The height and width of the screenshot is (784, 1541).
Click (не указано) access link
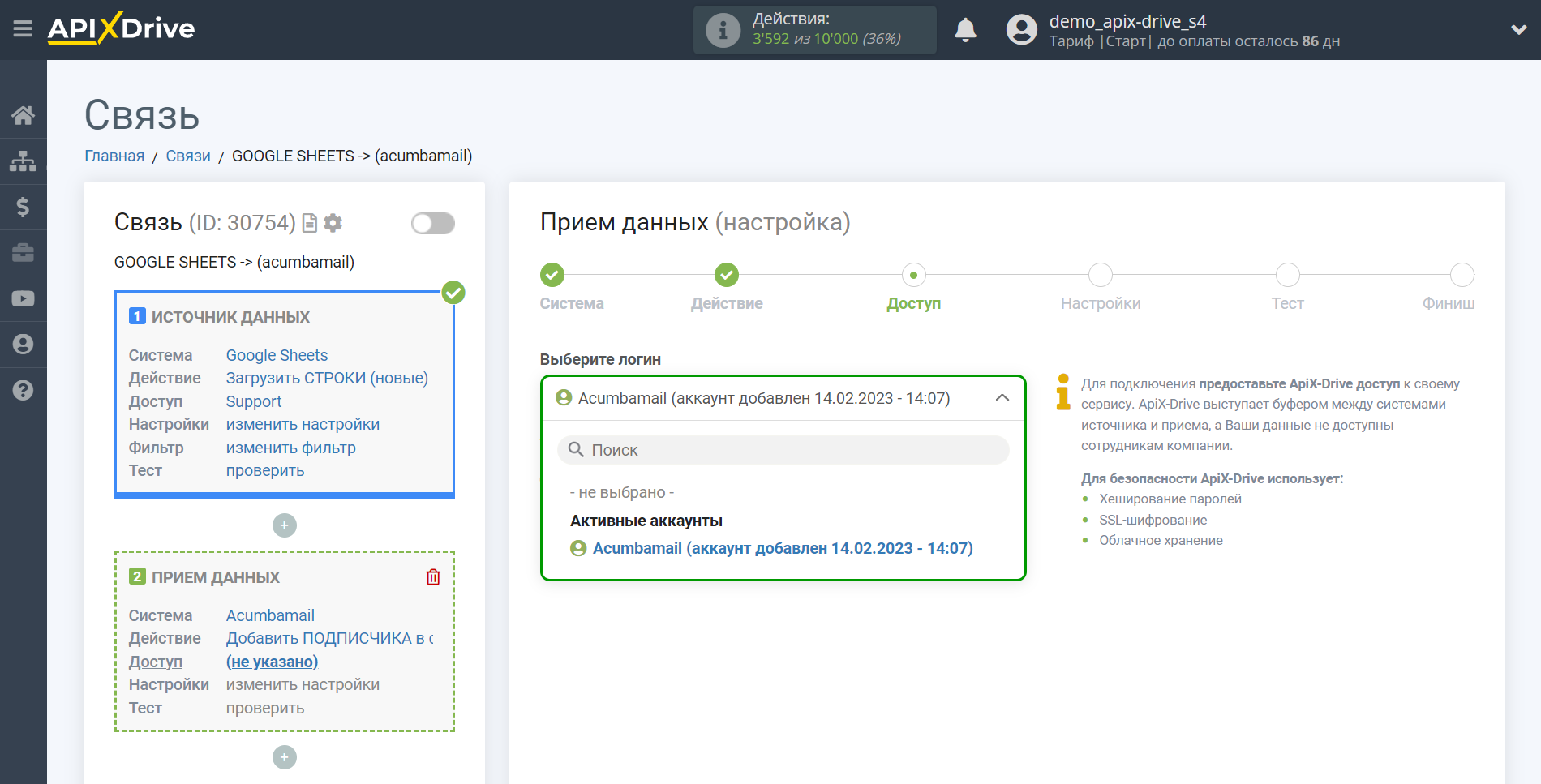(272, 662)
